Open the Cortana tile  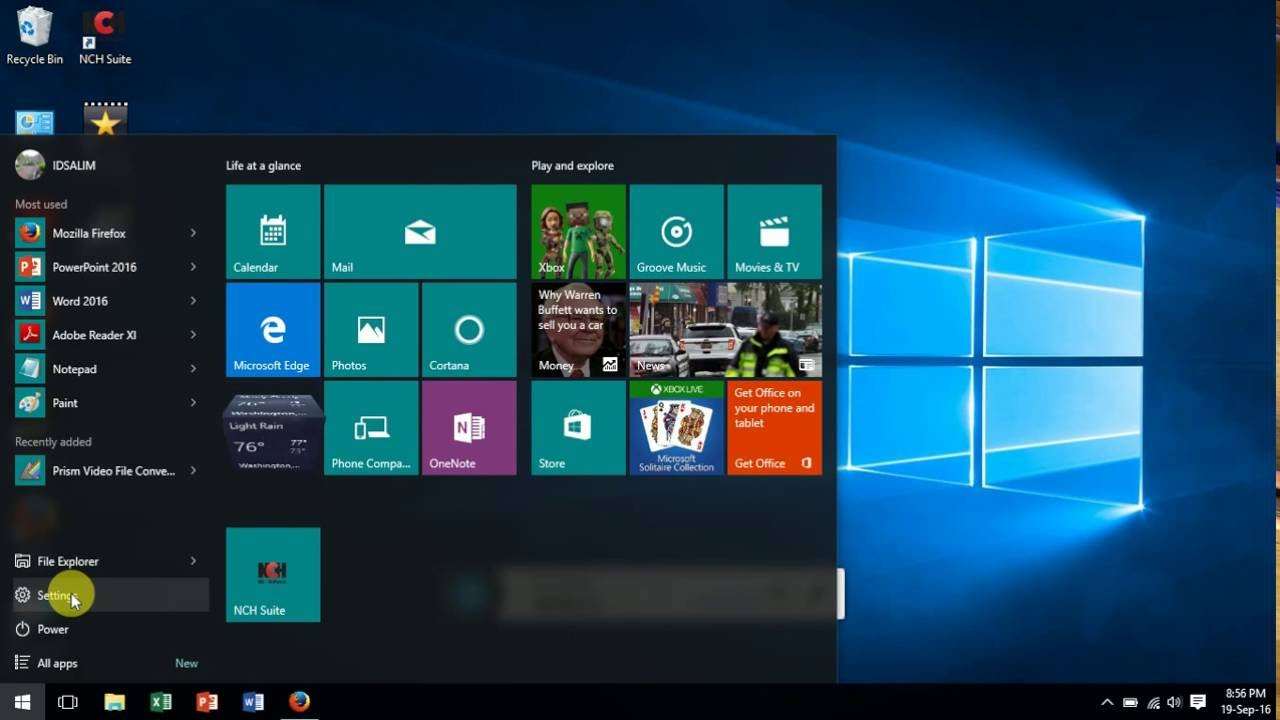click(x=469, y=329)
